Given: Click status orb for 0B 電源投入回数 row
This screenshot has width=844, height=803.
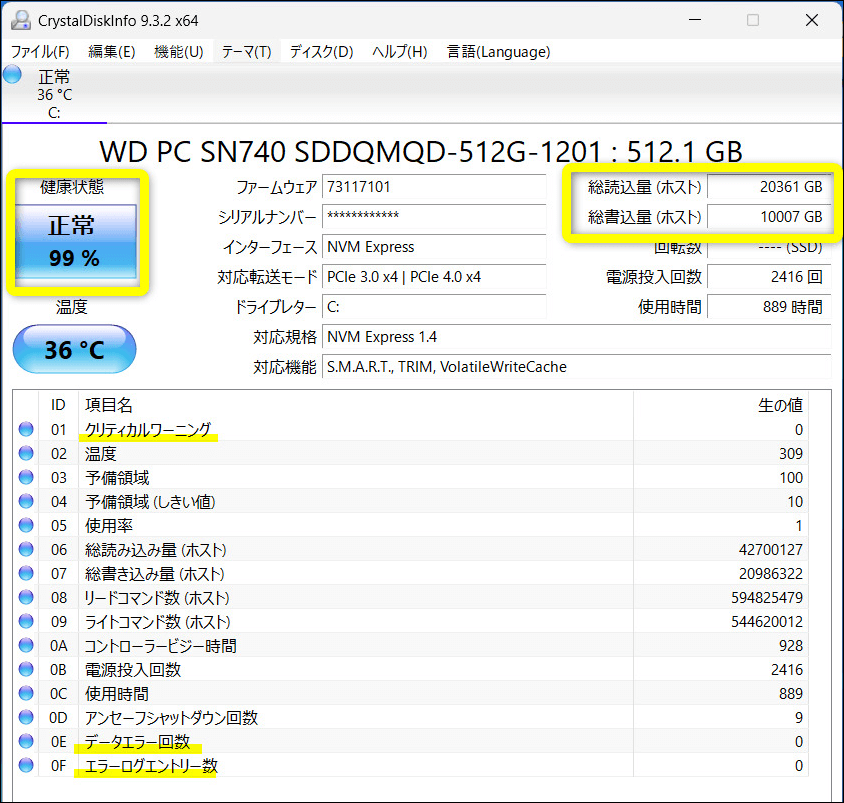Looking at the screenshot, I should pos(26,669).
